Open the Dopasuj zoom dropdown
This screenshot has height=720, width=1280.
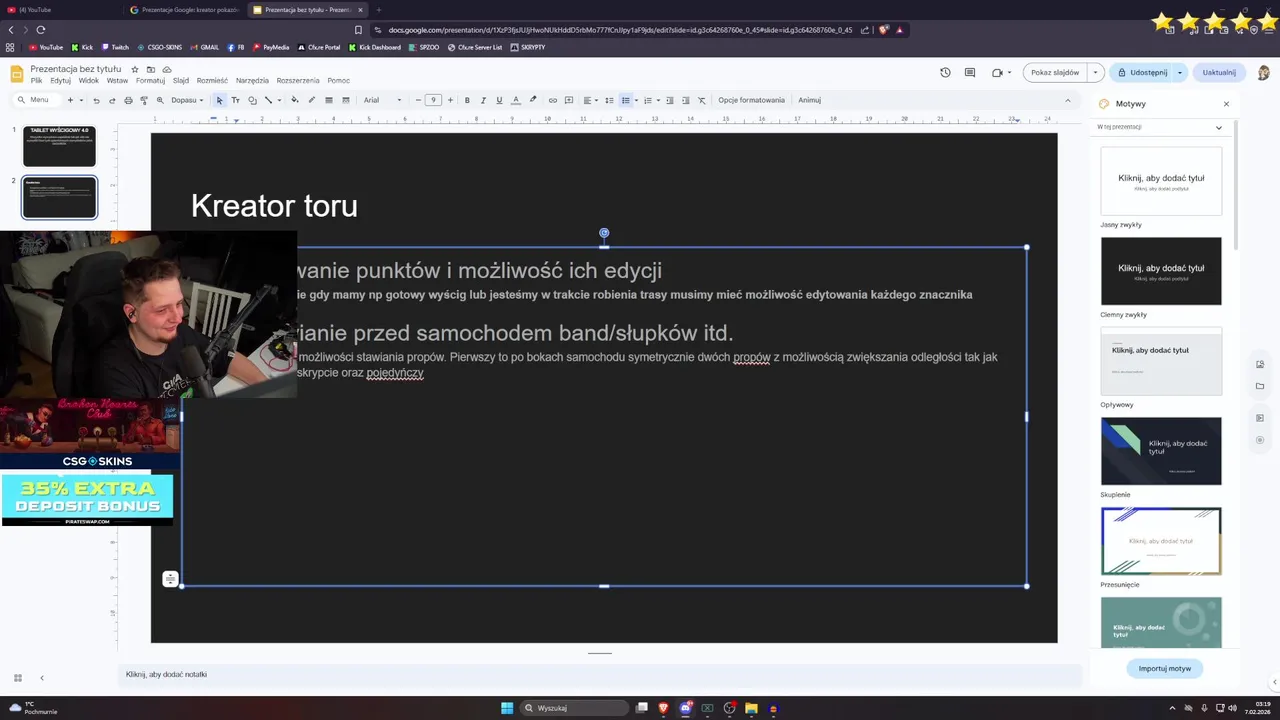tap(187, 100)
